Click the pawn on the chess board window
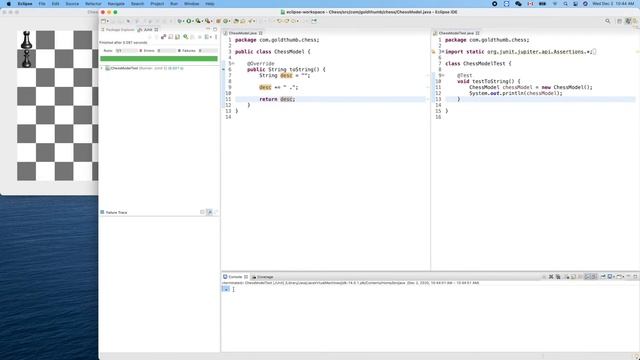The height and width of the screenshot is (360, 640). [27, 59]
